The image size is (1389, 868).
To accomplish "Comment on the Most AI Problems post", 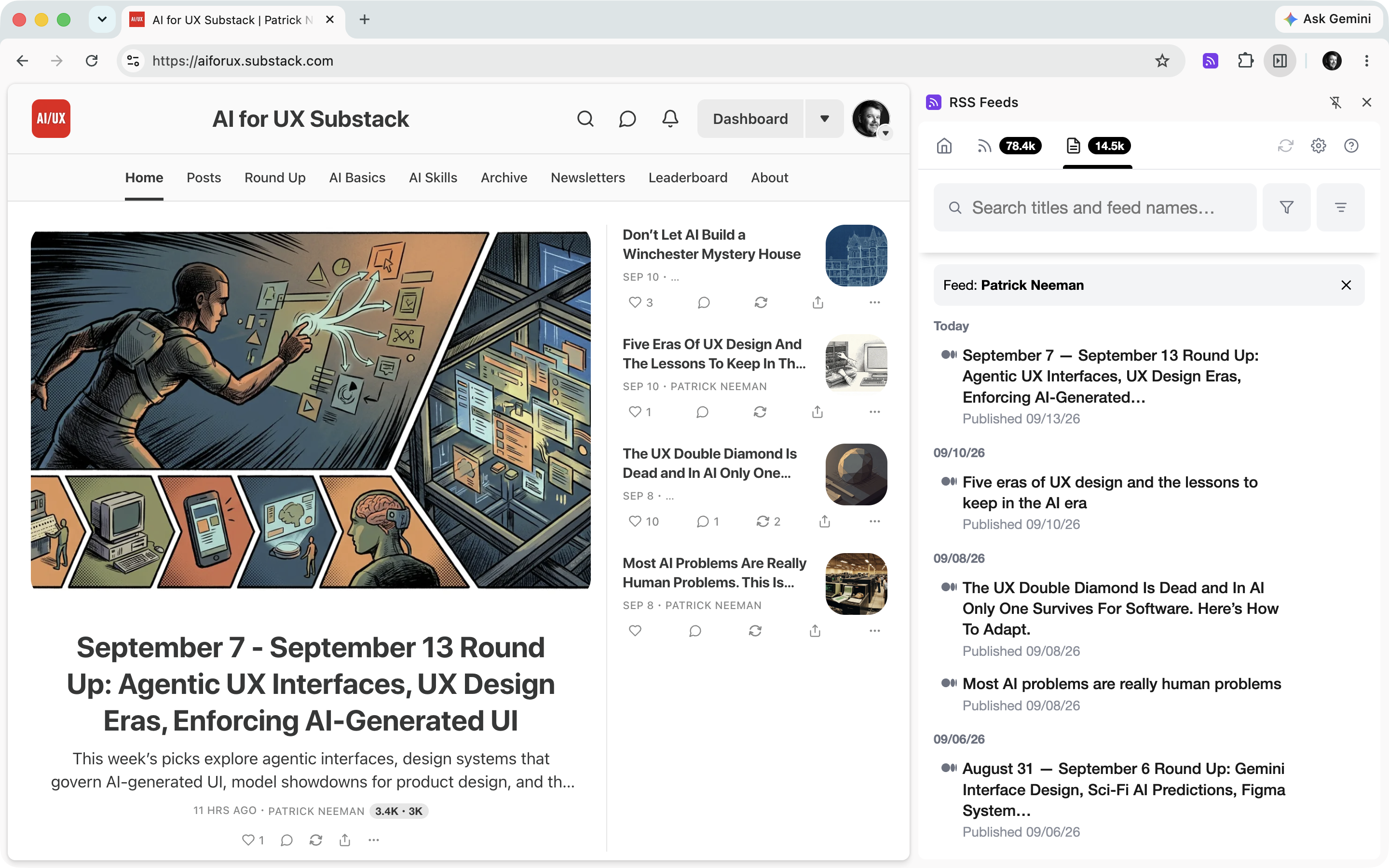I will click(695, 631).
